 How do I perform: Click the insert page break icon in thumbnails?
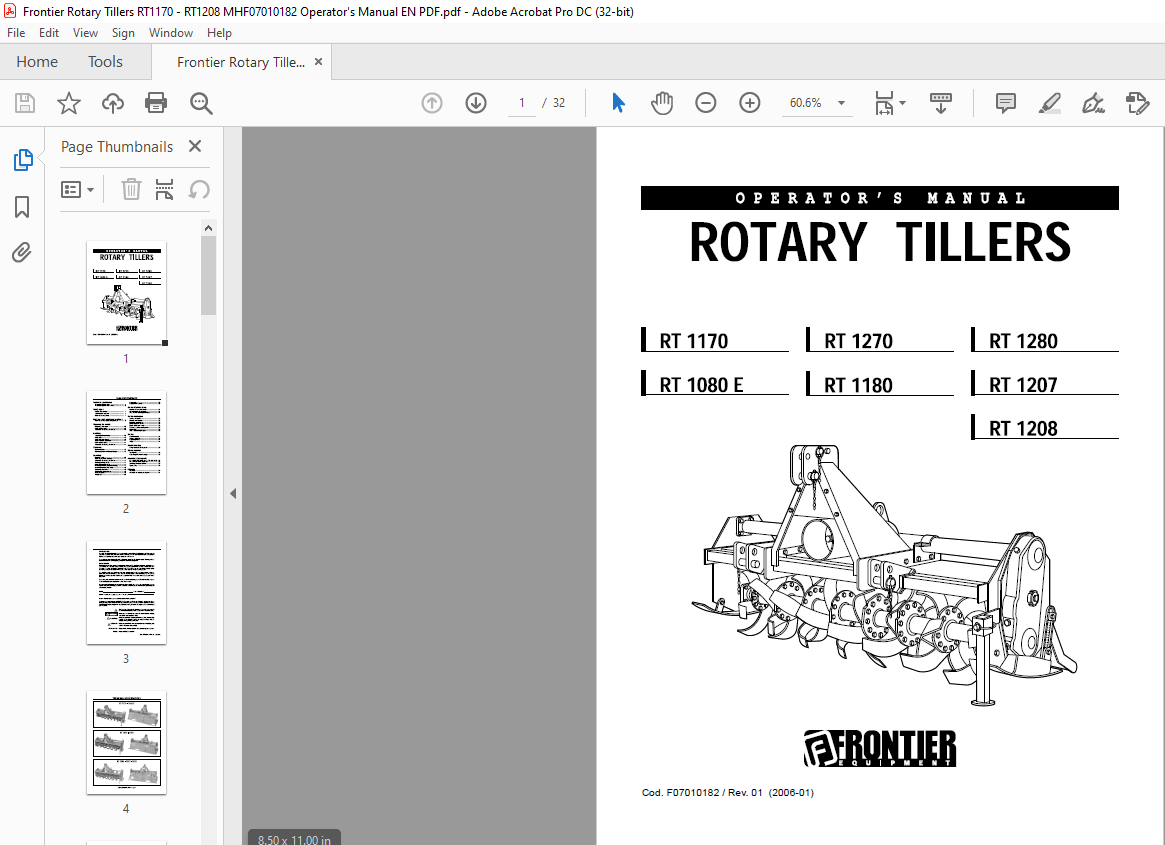click(x=164, y=190)
